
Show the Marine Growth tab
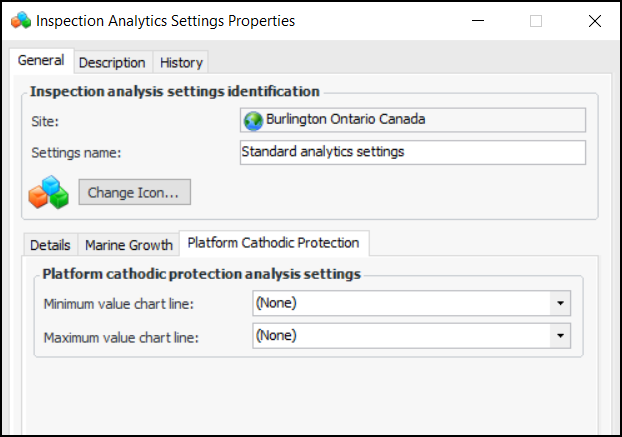tap(128, 245)
